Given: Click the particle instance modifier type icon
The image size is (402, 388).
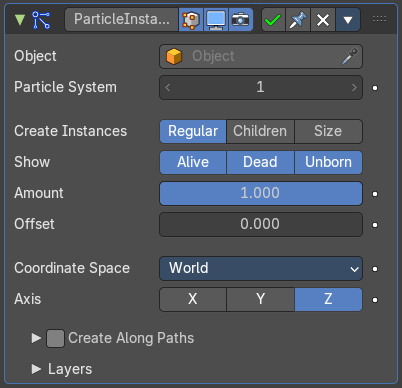Looking at the screenshot, I should pyautogui.click(x=41, y=20).
